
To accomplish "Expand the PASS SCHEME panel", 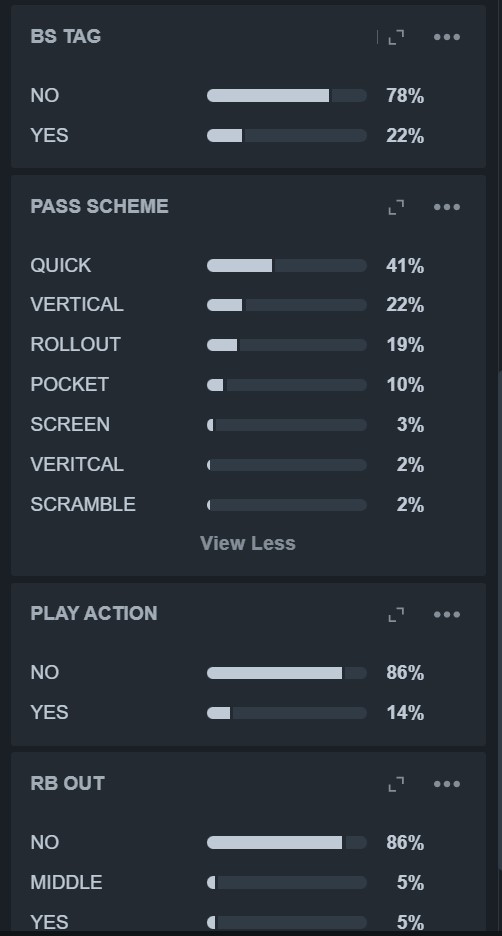I will point(396,207).
